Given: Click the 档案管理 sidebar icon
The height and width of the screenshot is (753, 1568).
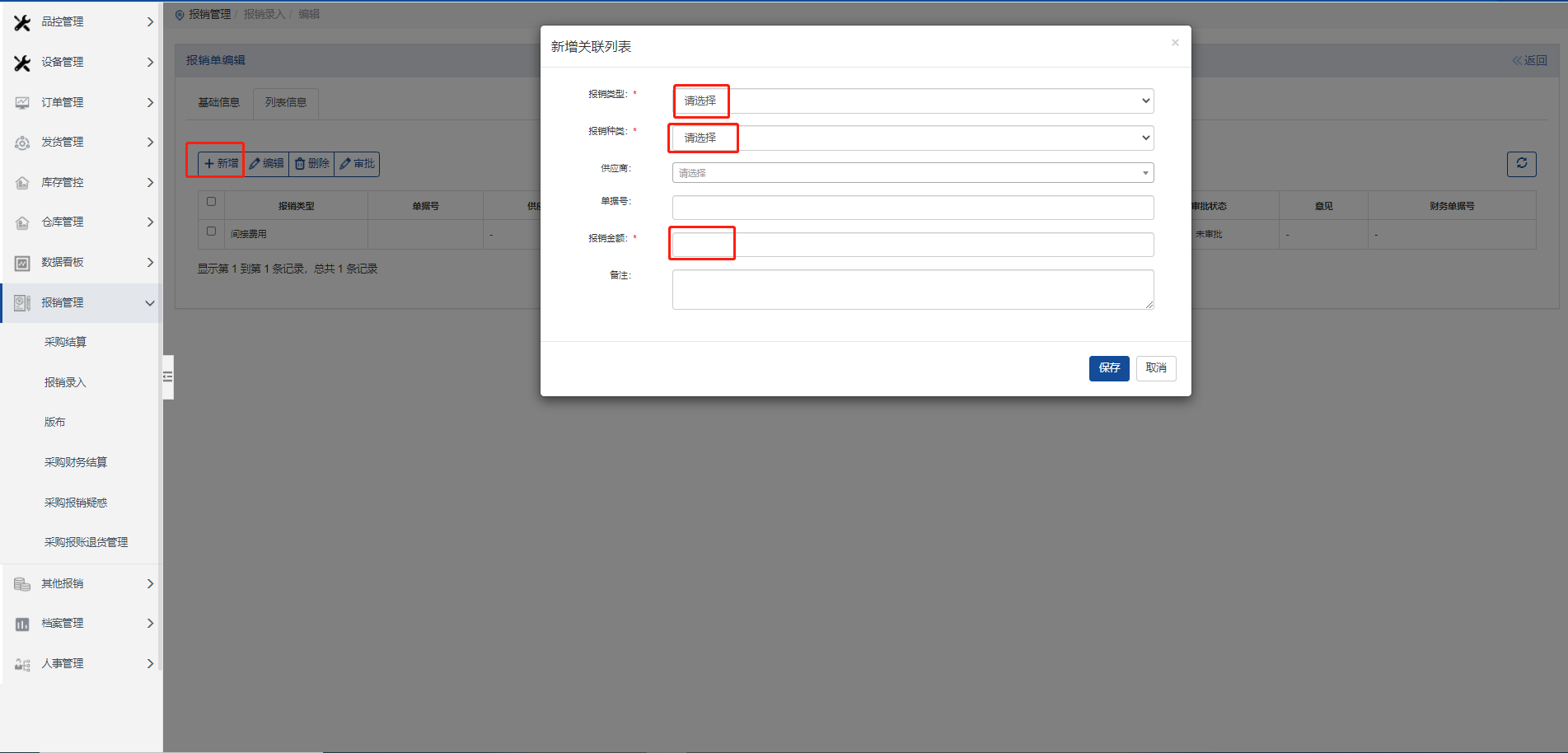Looking at the screenshot, I should tap(22, 624).
